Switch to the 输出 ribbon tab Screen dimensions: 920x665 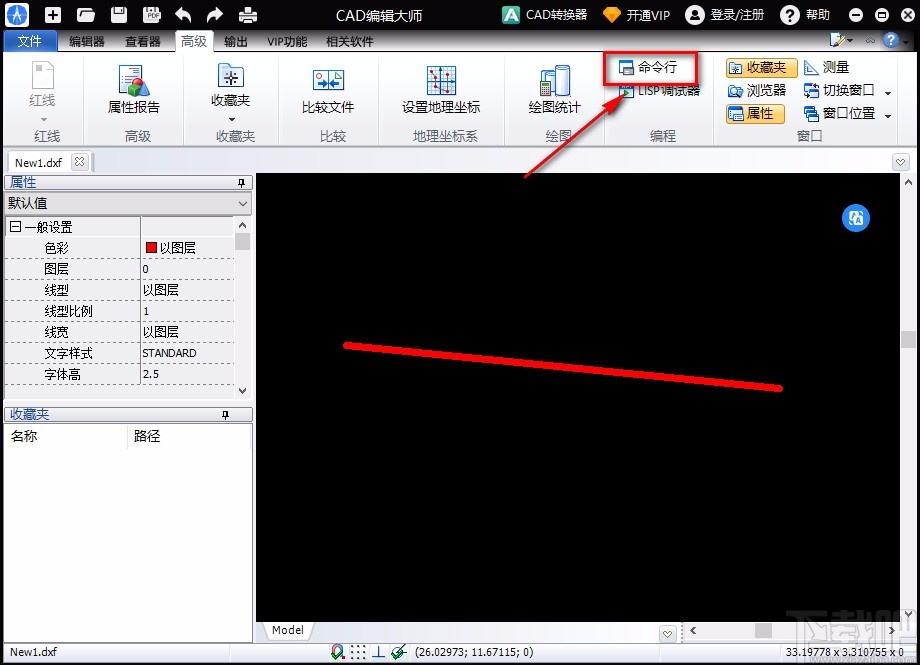pyautogui.click(x=236, y=41)
